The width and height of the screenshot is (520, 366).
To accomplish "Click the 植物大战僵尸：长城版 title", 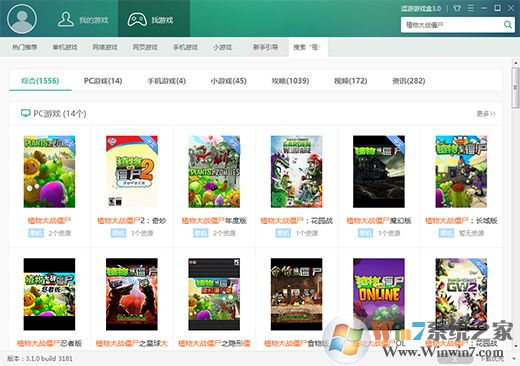I will pos(461,220).
